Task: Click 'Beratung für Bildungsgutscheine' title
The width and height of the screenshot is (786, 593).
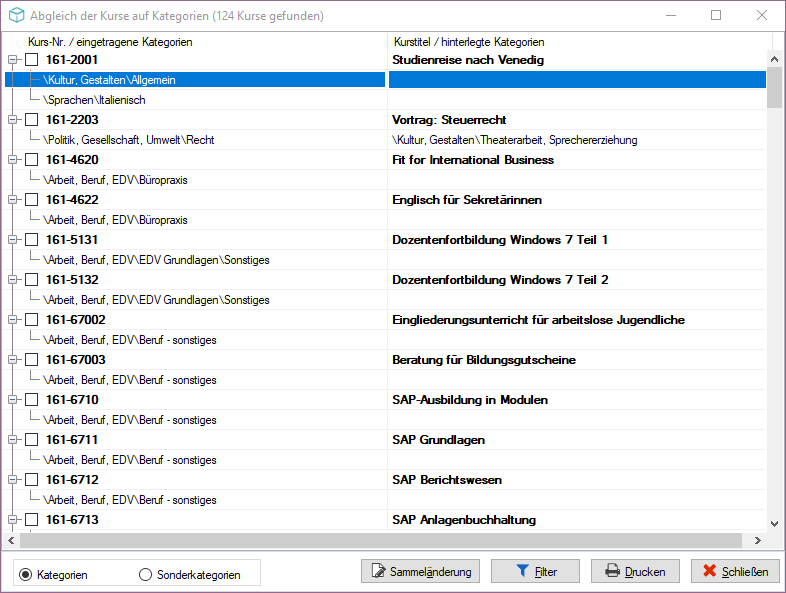Action: [484, 360]
